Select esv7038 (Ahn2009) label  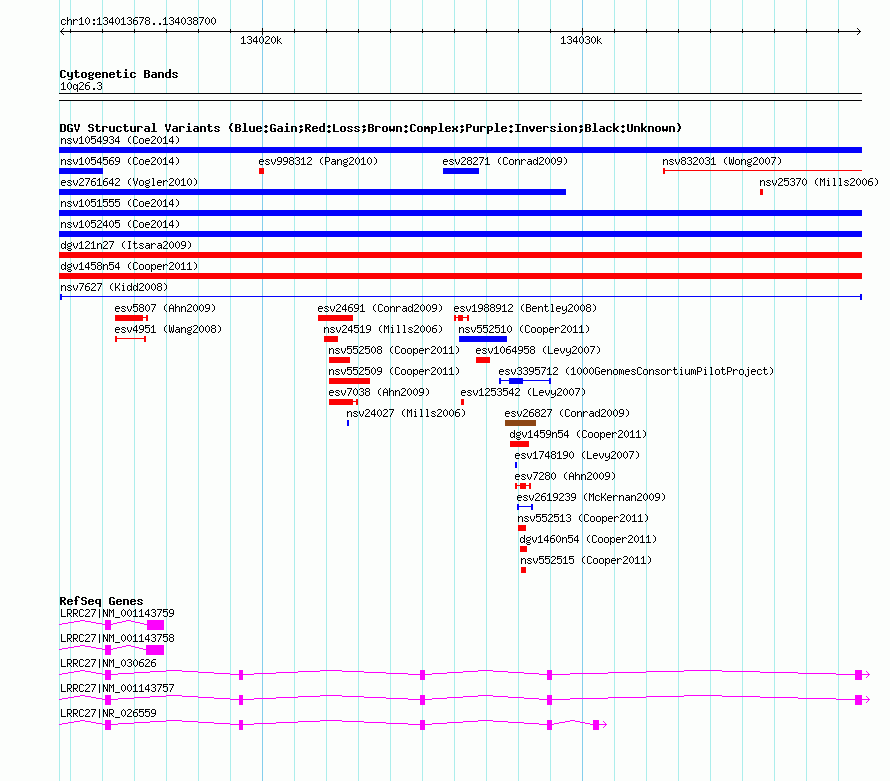379,392
